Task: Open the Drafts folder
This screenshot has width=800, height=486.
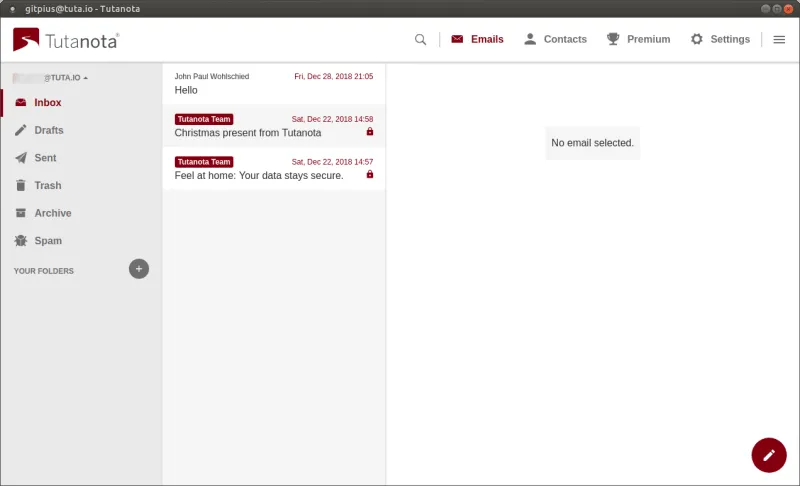Action: 48,130
